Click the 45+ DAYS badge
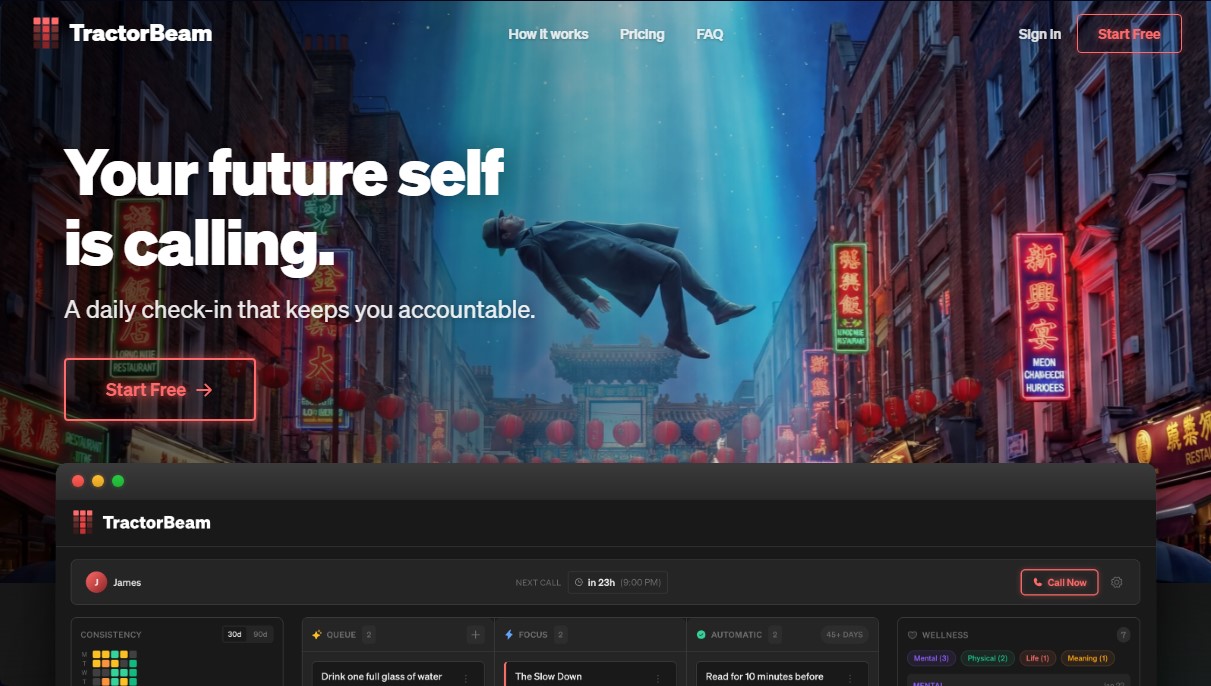1211x686 pixels. (844, 634)
